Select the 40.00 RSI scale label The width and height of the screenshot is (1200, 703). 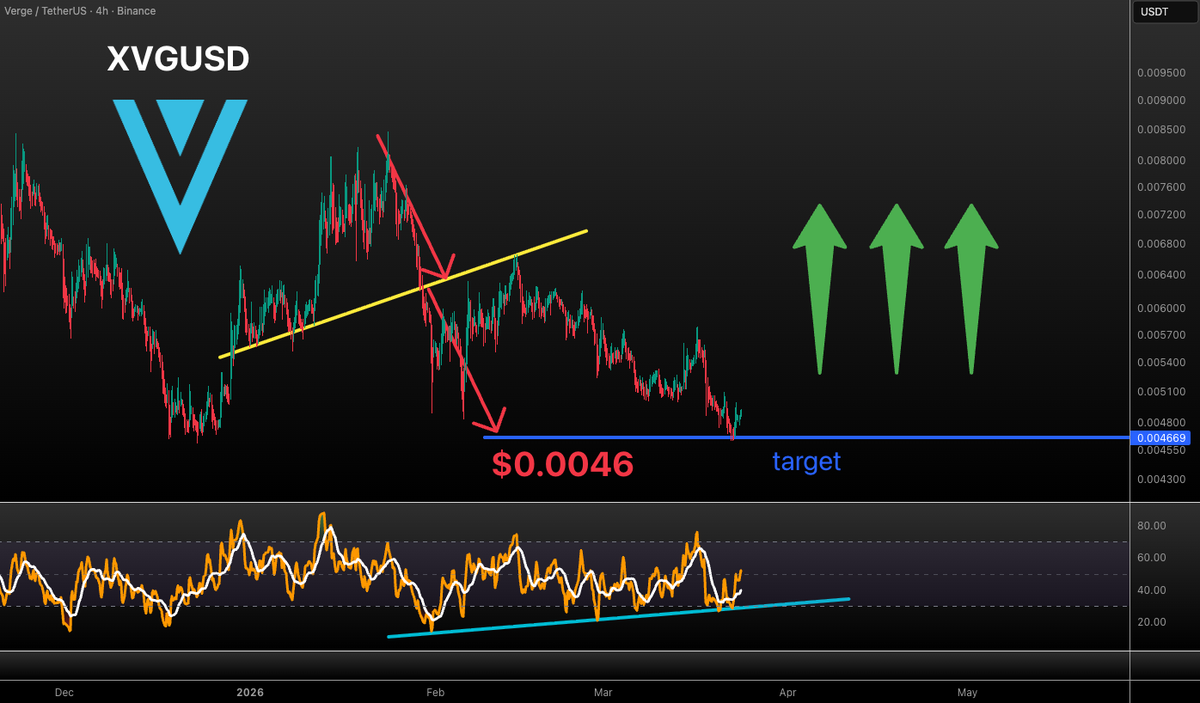pos(1153,590)
